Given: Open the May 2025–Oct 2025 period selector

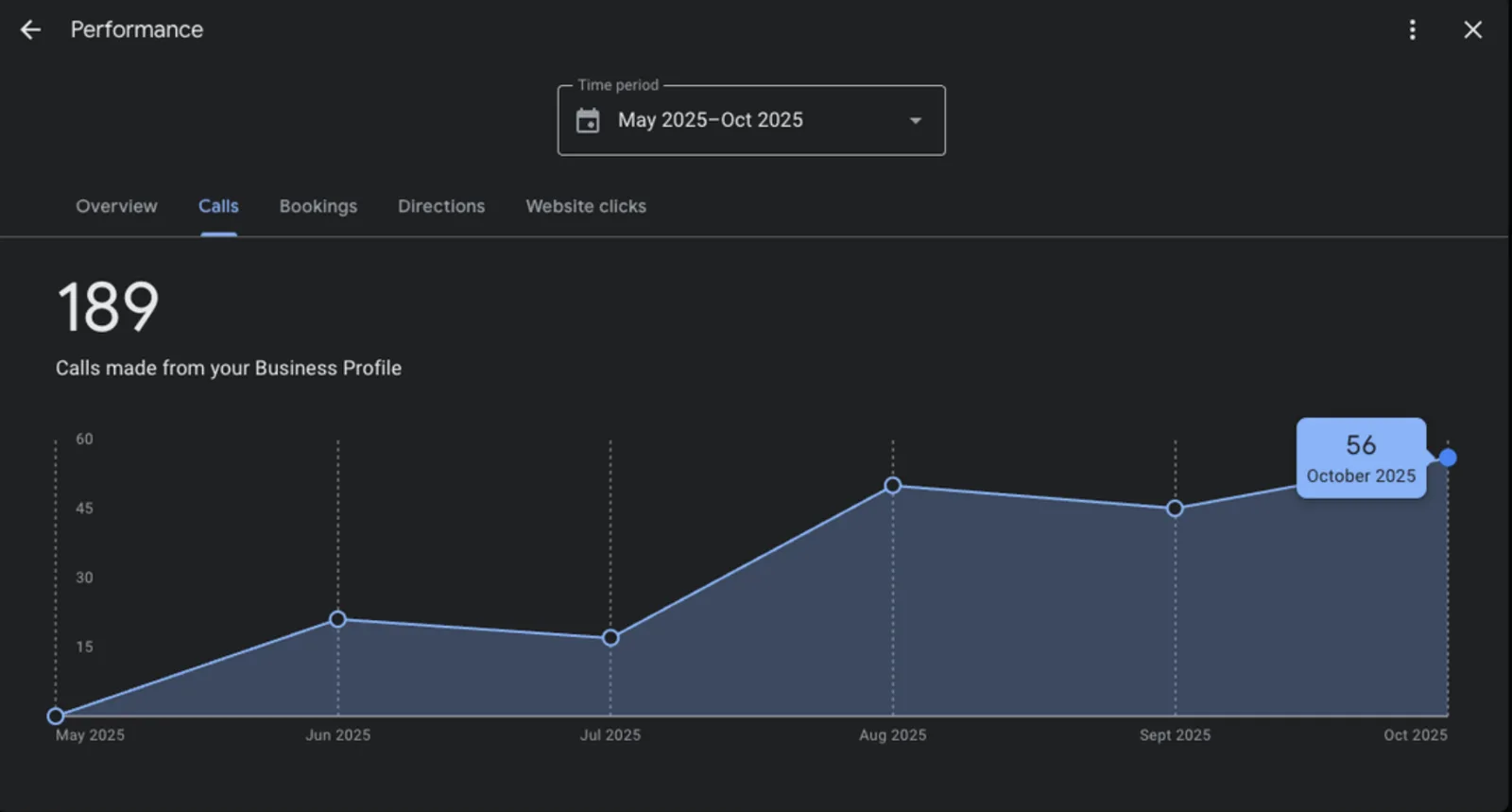Looking at the screenshot, I should click(x=751, y=120).
